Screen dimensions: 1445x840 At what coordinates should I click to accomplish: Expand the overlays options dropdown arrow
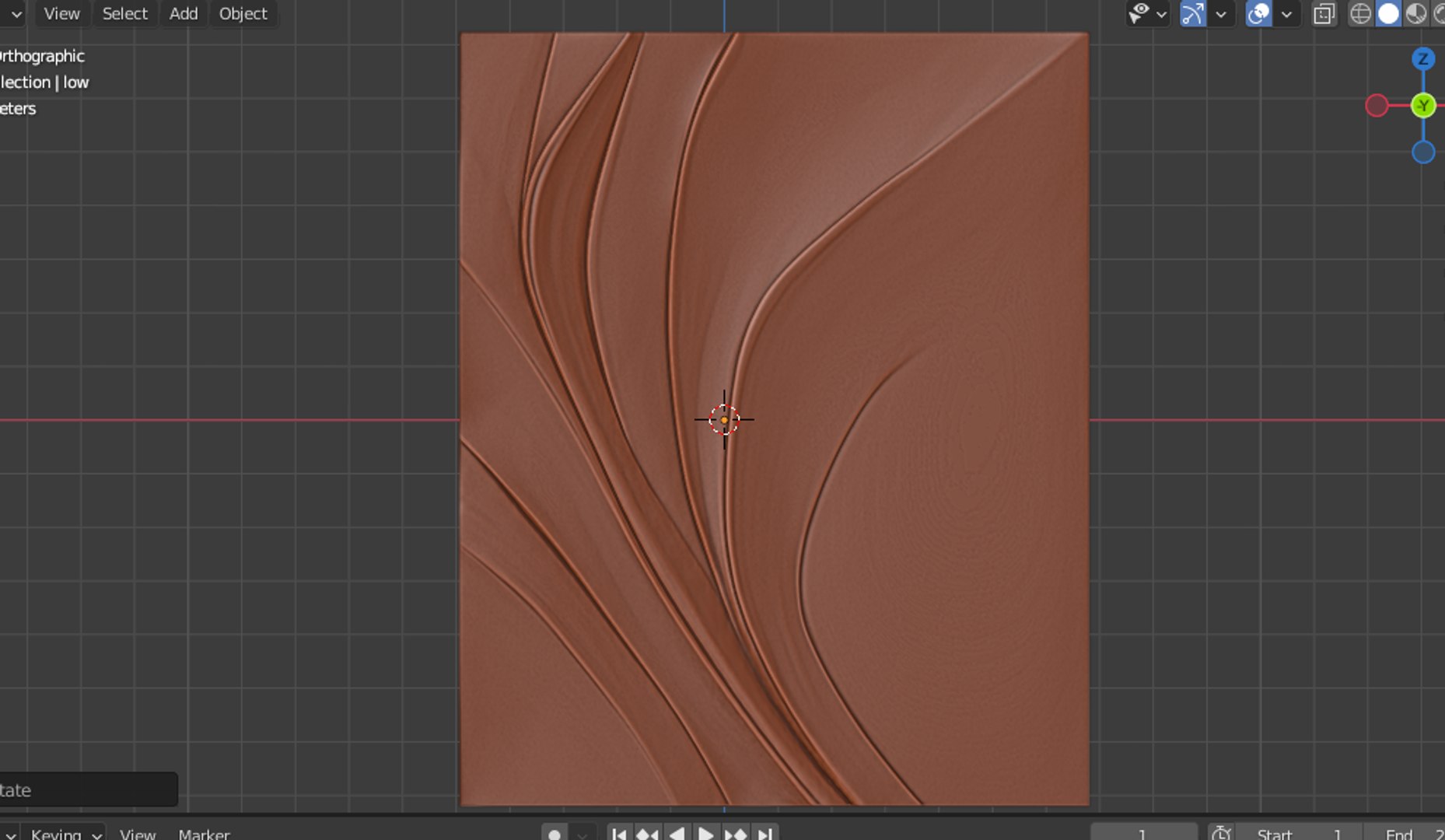coord(1287,13)
